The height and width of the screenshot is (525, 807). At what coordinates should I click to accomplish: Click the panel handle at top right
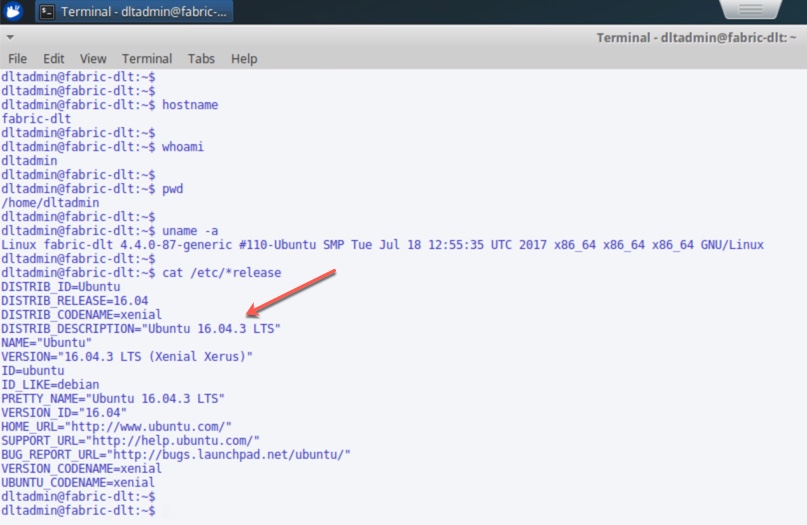[751, 9]
